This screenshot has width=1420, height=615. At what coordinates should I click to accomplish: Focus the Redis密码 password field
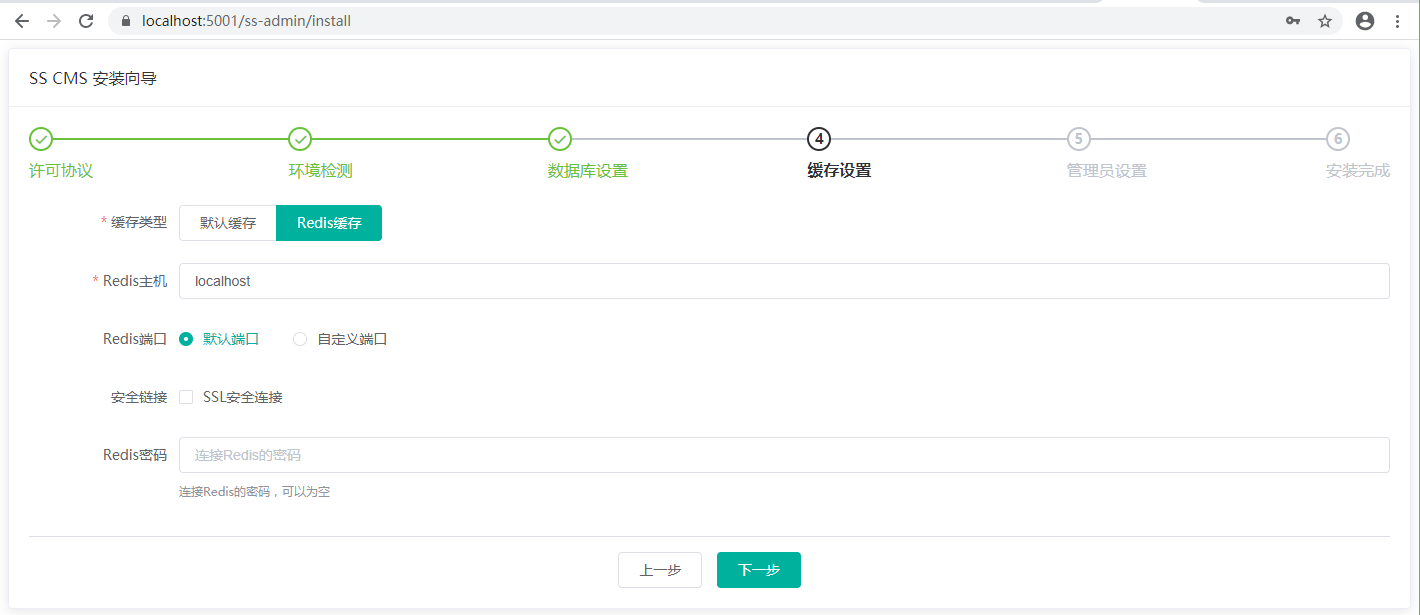784,455
